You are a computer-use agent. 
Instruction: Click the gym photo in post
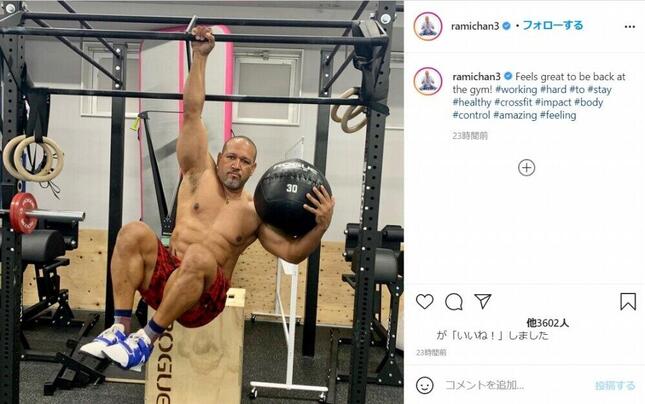click(202, 202)
